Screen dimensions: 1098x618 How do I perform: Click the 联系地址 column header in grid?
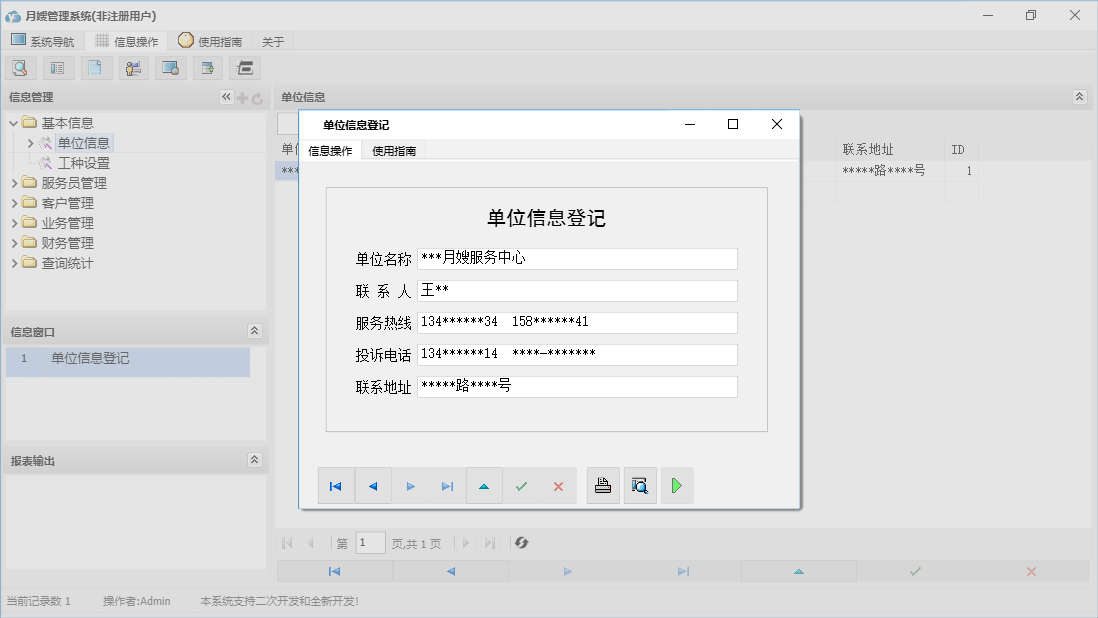[889, 149]
